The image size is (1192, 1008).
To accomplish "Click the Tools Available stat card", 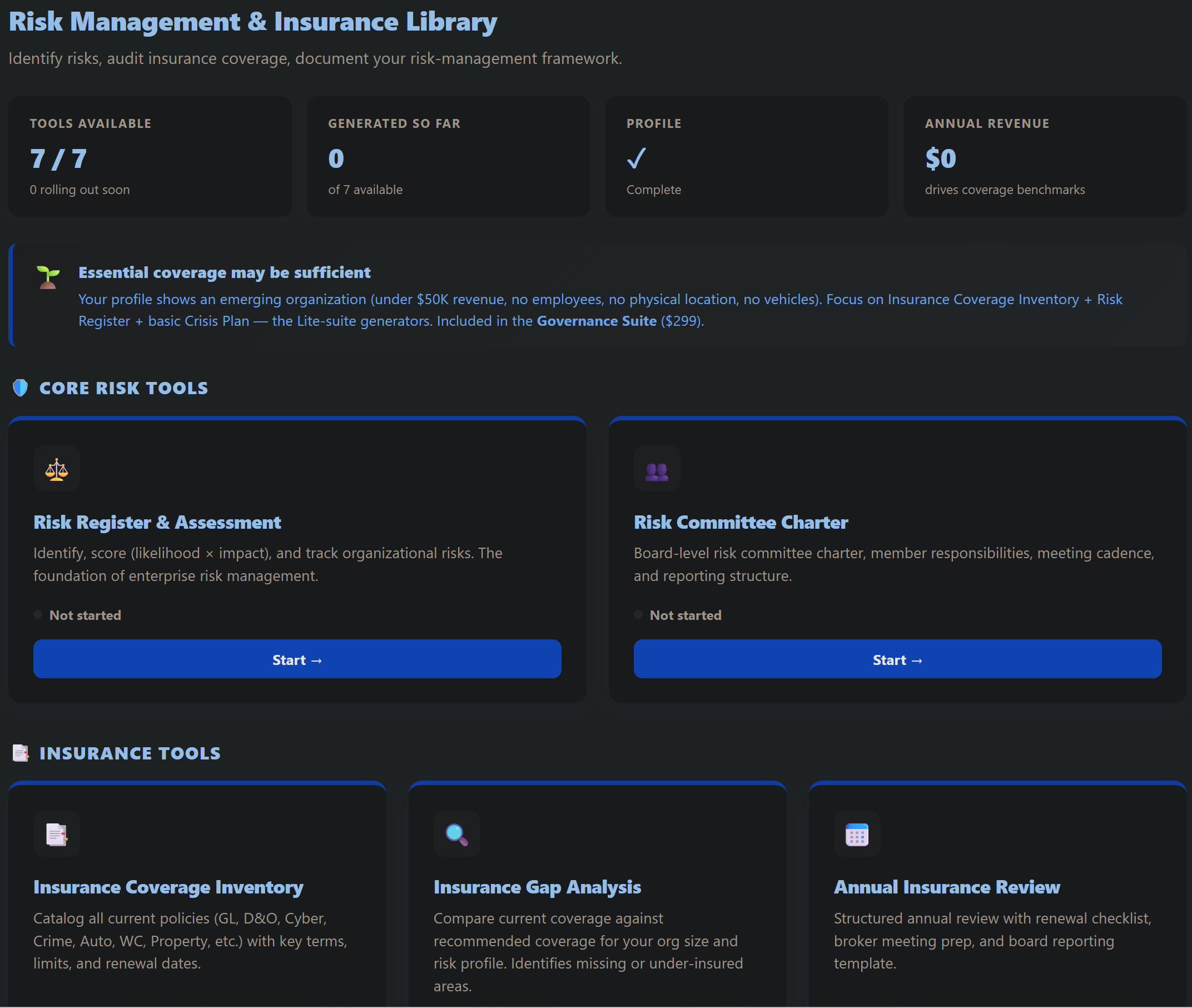I will [150, 157].
